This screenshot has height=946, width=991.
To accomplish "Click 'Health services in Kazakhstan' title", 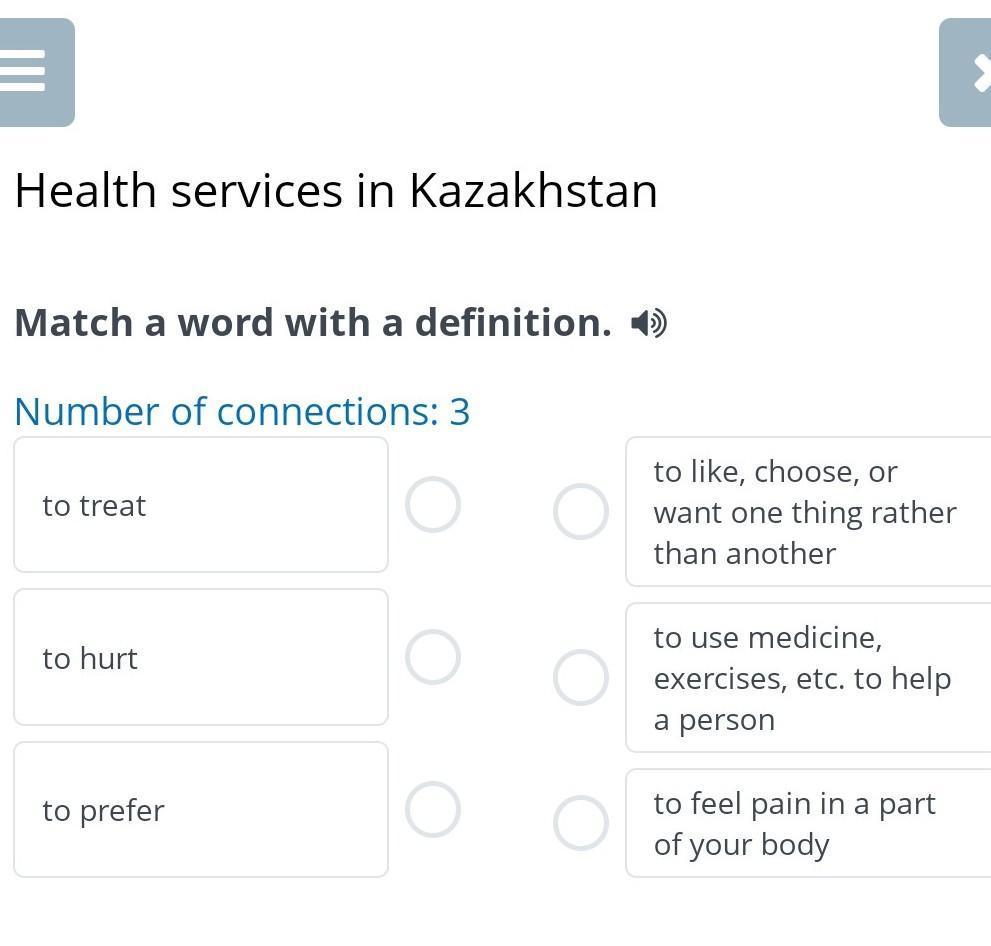I will click(336, 191).
